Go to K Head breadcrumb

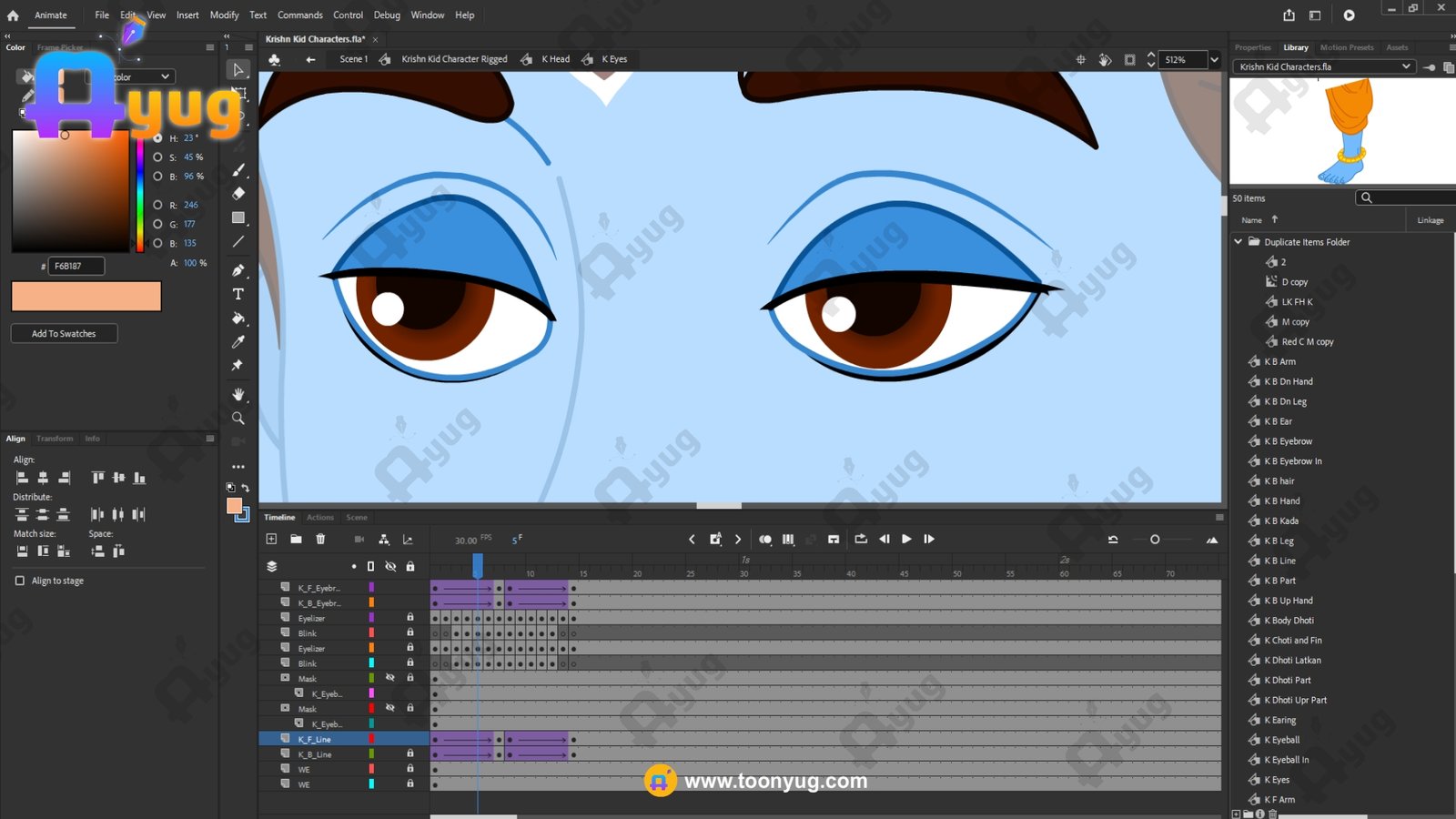tap(556, 59)
